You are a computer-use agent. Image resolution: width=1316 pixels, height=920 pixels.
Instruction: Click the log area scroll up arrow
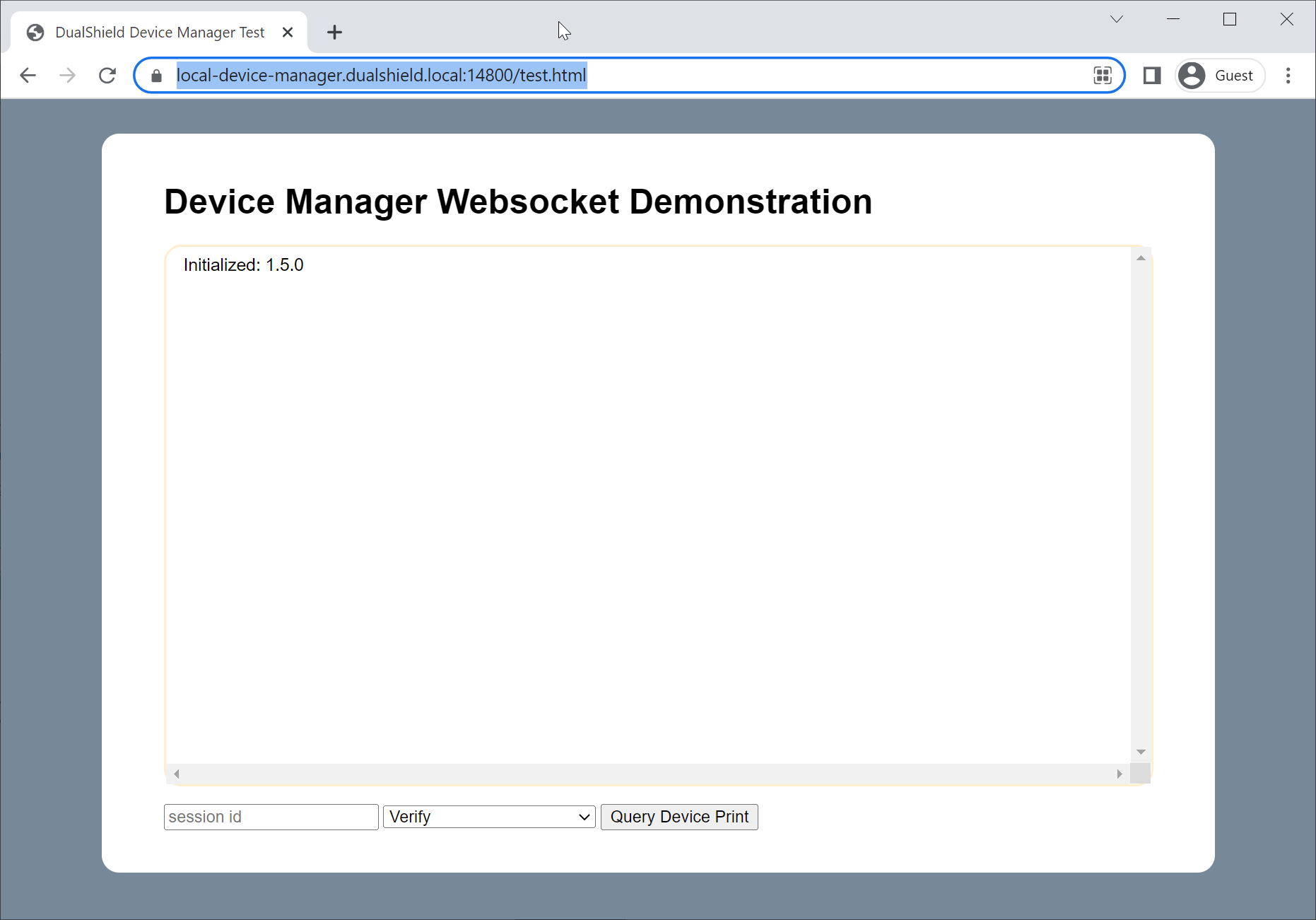tap(1141, 258)
